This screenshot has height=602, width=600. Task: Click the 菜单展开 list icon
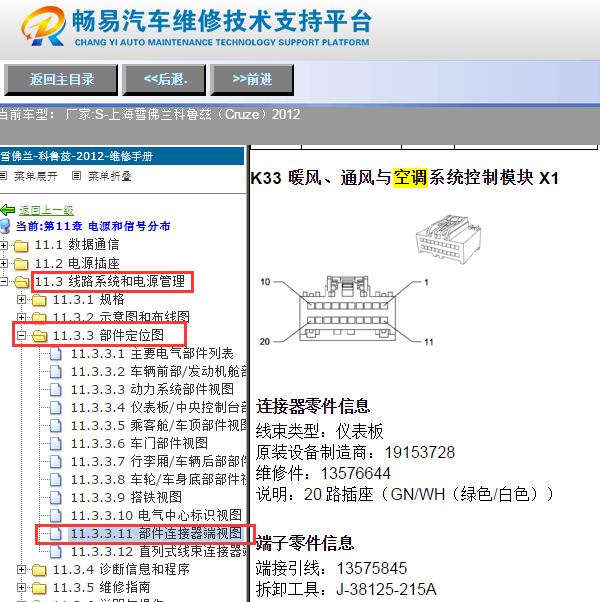click(x=3, y=176)
